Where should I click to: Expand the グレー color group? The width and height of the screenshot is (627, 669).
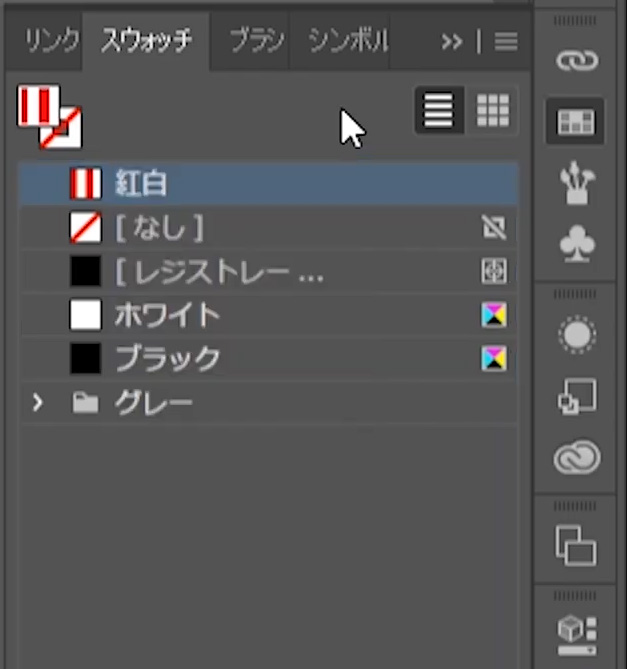click(x=38, y=402)
